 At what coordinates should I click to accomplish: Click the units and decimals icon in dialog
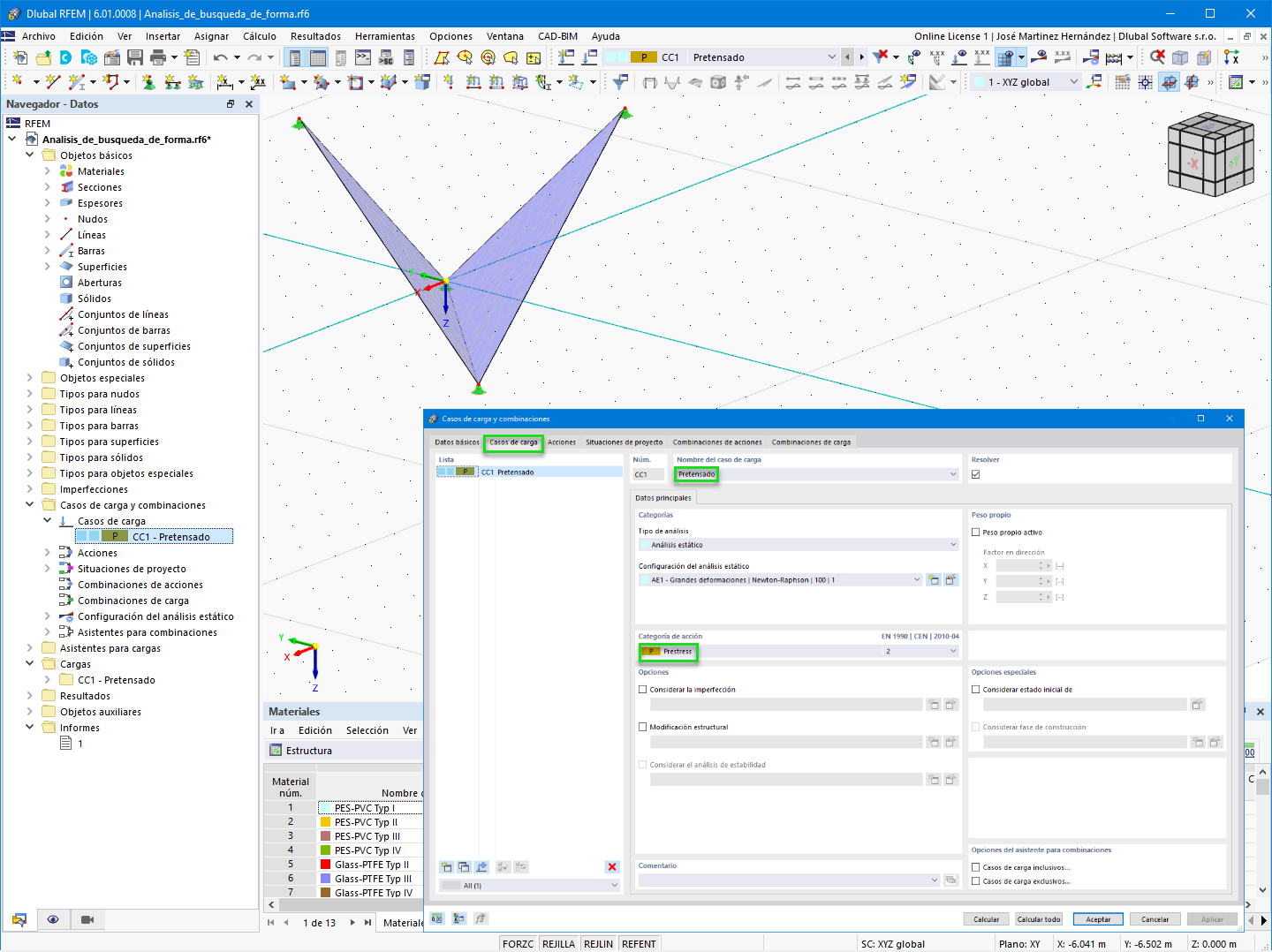tap(437, 918)
